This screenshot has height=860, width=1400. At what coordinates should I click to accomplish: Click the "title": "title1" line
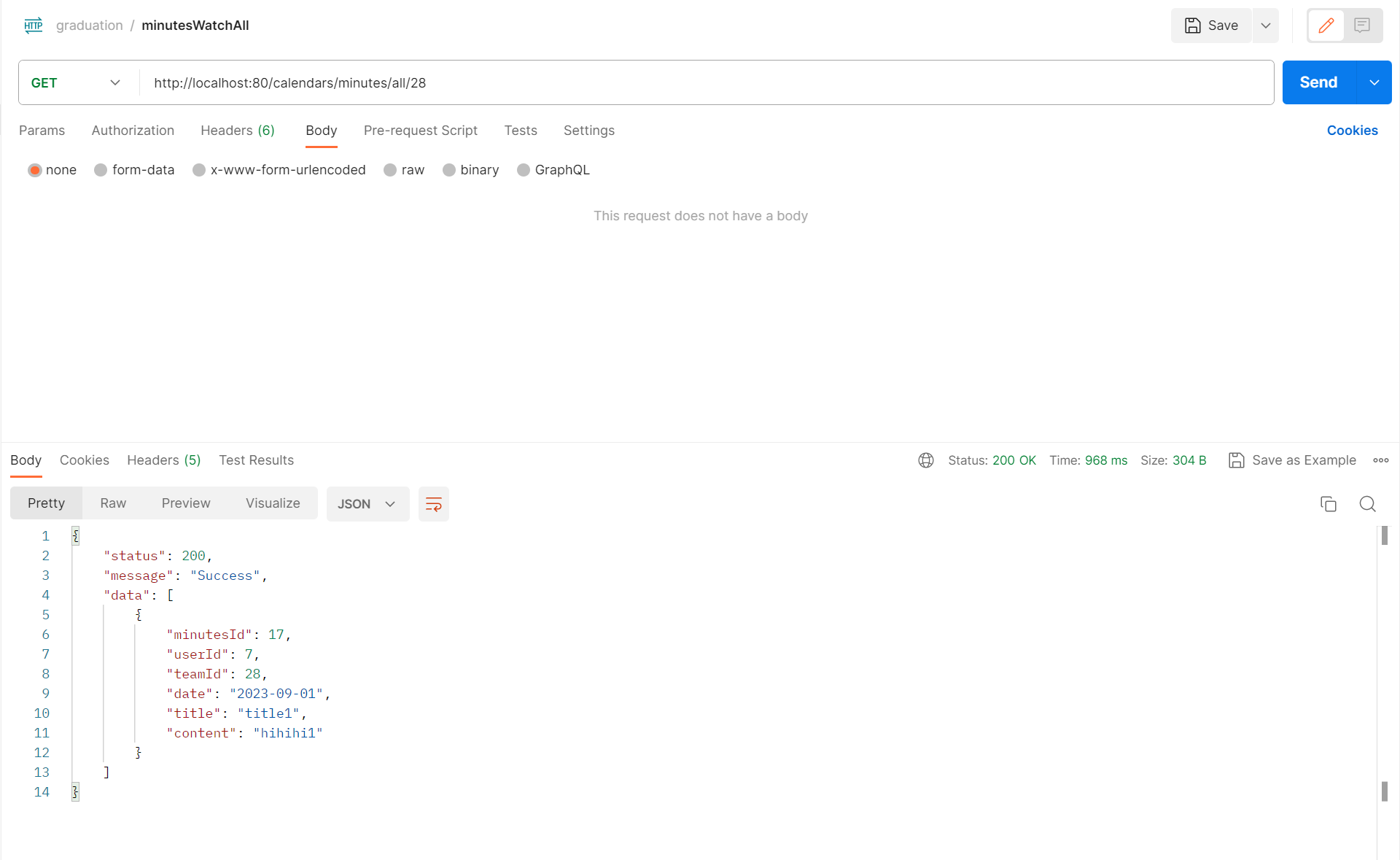pos(237,713)
